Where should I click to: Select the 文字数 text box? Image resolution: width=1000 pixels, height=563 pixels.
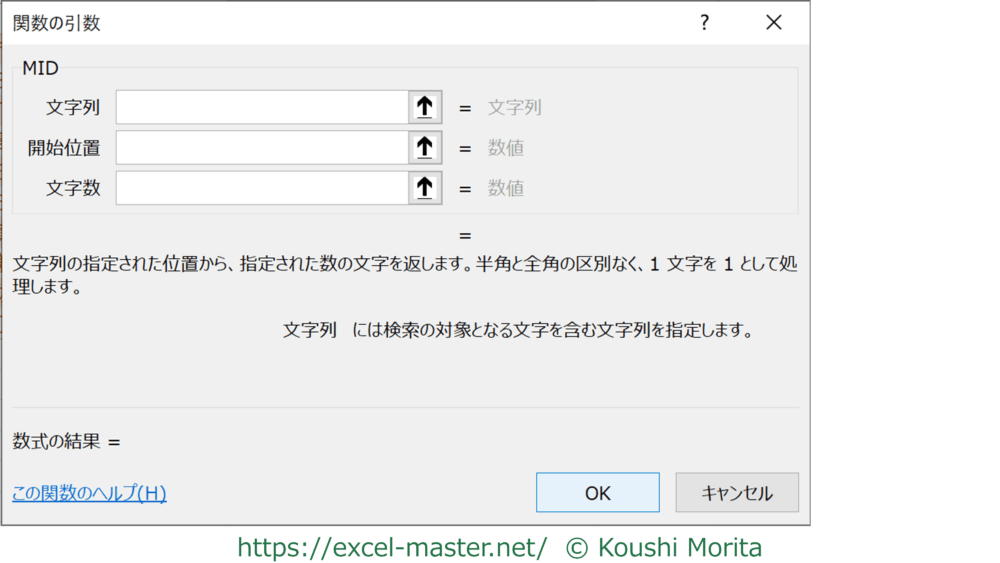coord(262,188)
